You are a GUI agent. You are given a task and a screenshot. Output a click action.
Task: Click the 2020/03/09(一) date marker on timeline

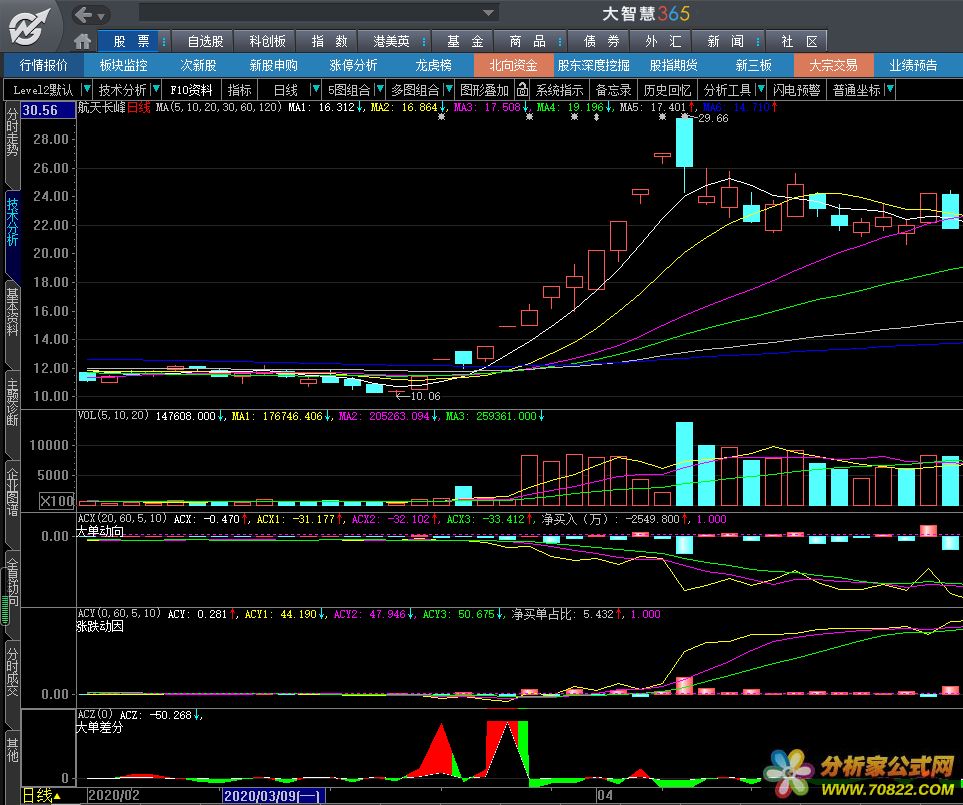[273, 796]
